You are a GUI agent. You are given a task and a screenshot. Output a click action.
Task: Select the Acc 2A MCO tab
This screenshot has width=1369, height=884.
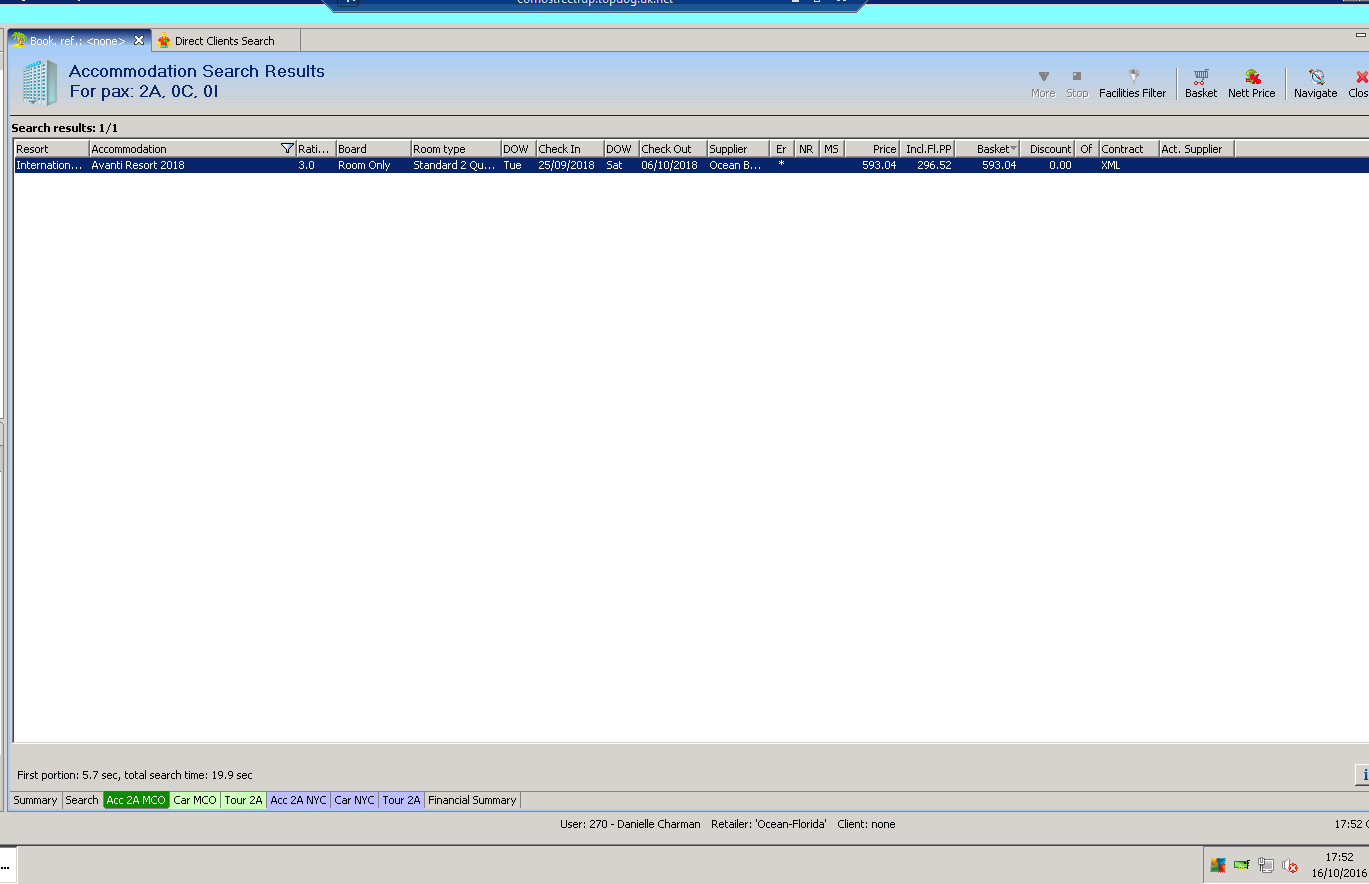click(136, 800)
